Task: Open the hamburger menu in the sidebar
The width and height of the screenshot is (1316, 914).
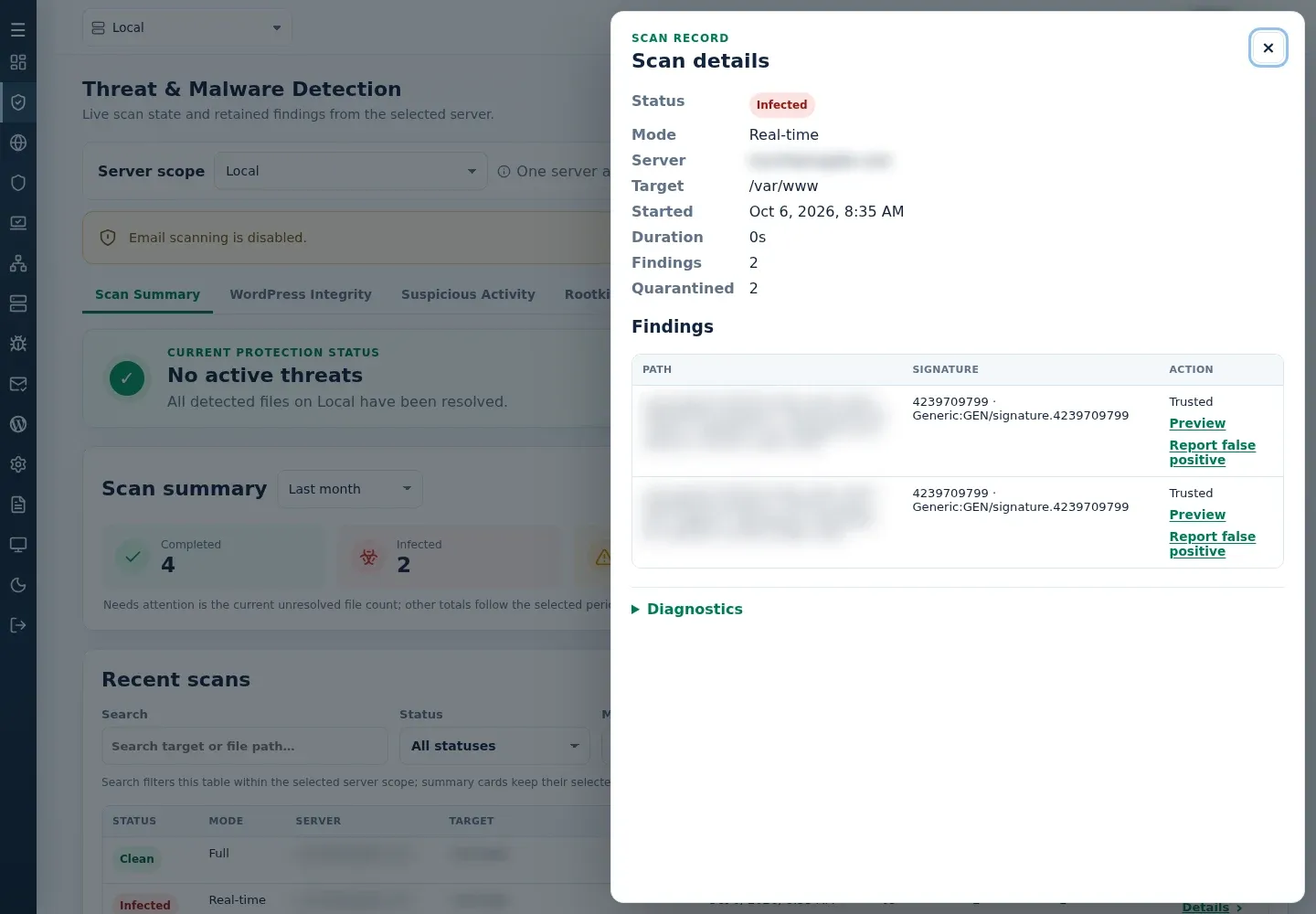Action: [18, 29]
